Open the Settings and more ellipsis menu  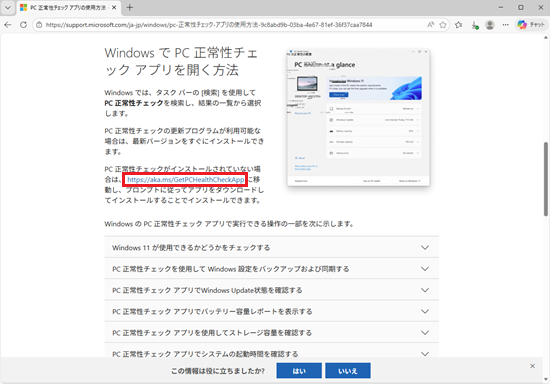coord(505,25)
